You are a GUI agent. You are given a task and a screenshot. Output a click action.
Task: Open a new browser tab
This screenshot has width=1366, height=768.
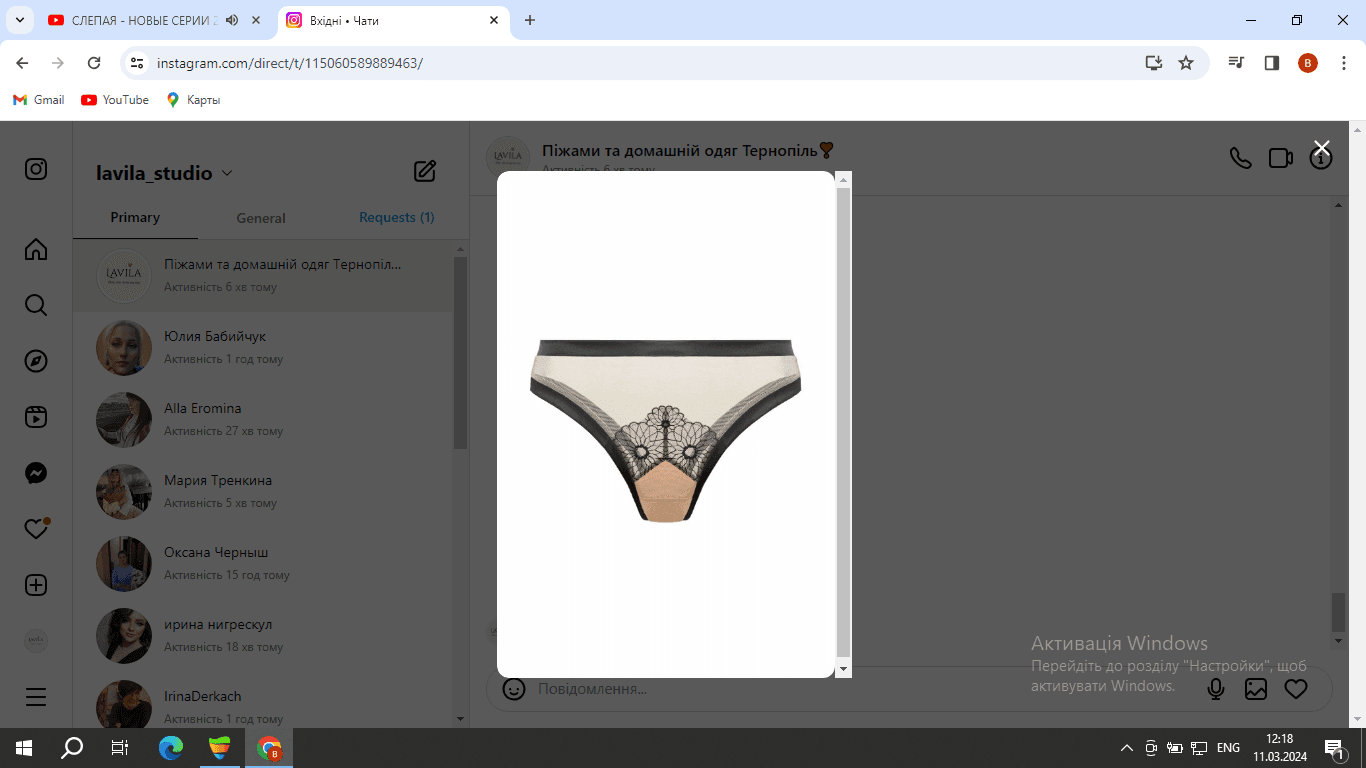530,20
